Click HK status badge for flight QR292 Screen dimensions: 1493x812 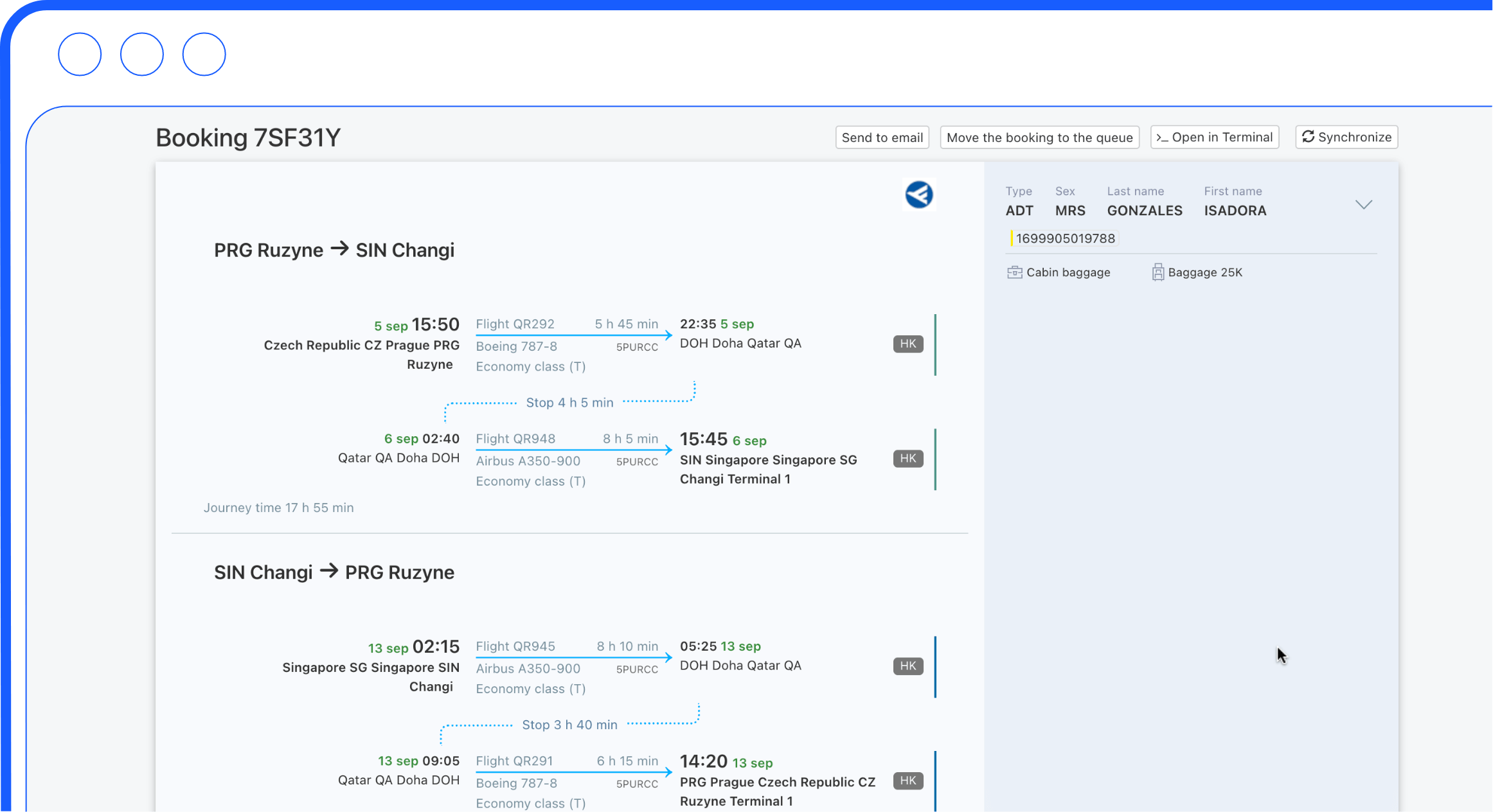(x=907, y=344)
